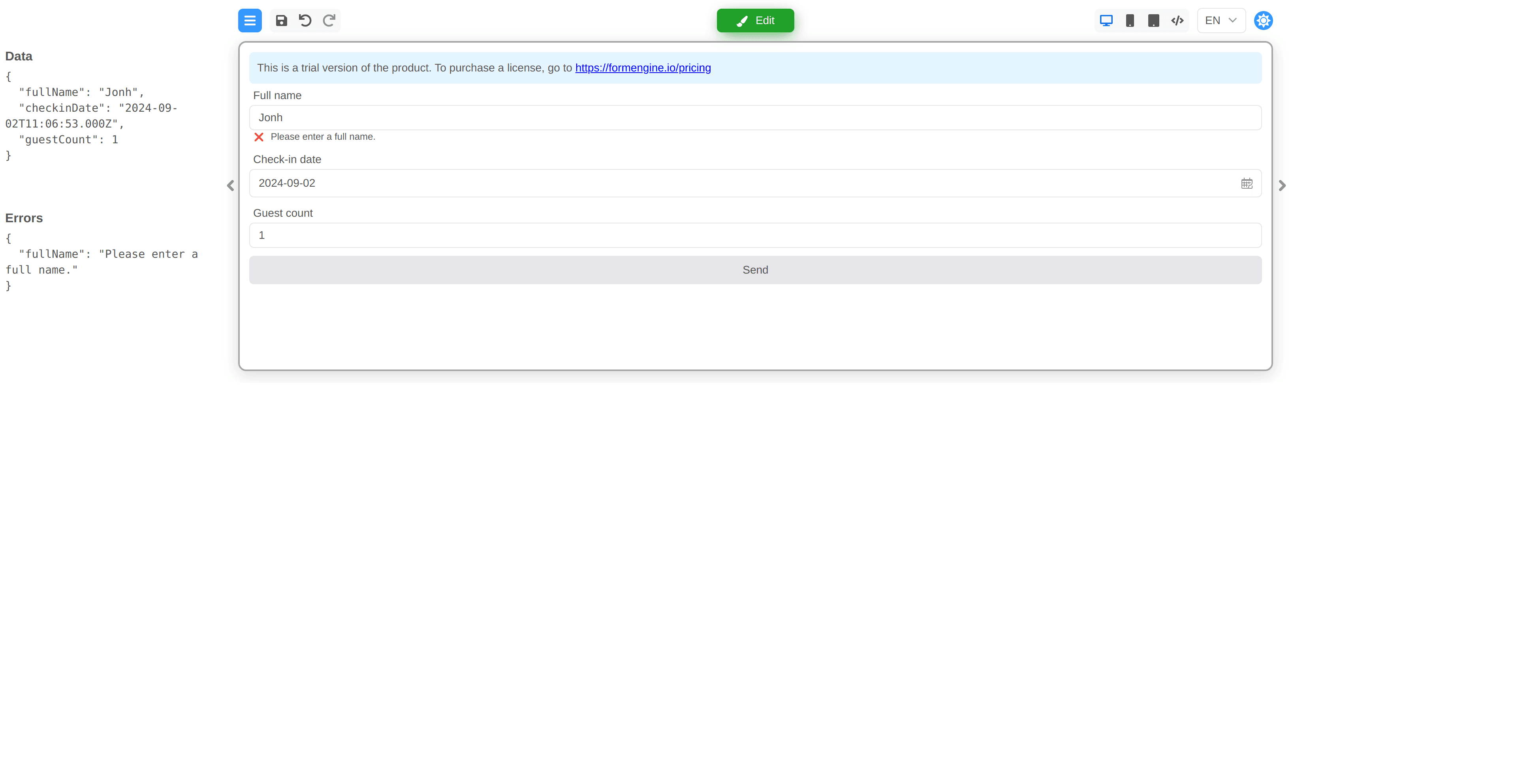Switch to tablet preview
This screenshot has width=1514, height=784.
coord(1154,21)
